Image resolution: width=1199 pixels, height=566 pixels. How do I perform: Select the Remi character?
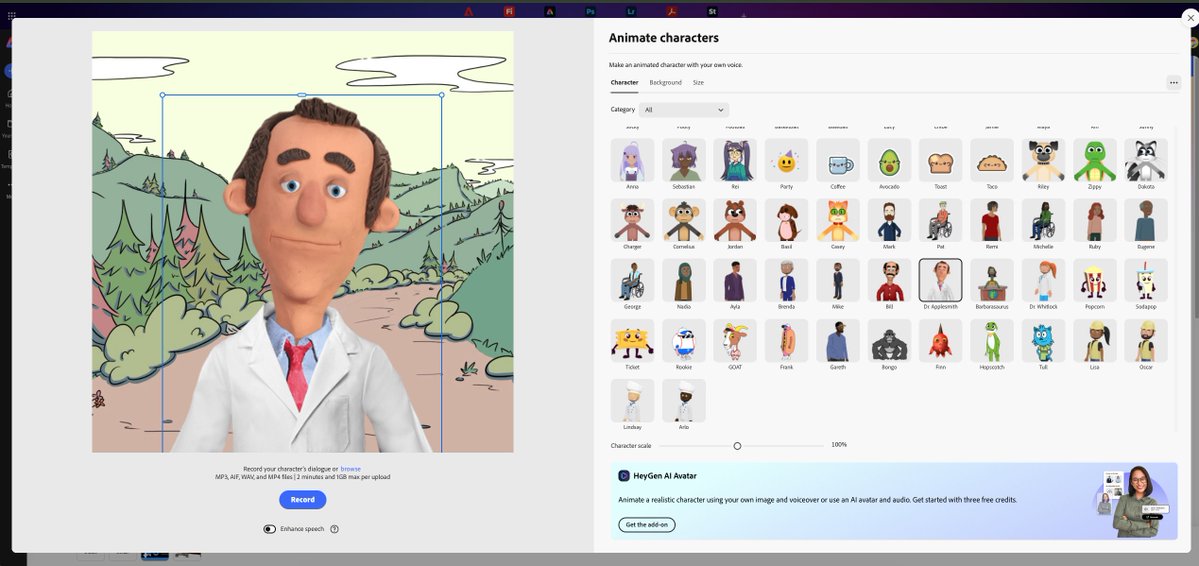(x=992, y=220)
